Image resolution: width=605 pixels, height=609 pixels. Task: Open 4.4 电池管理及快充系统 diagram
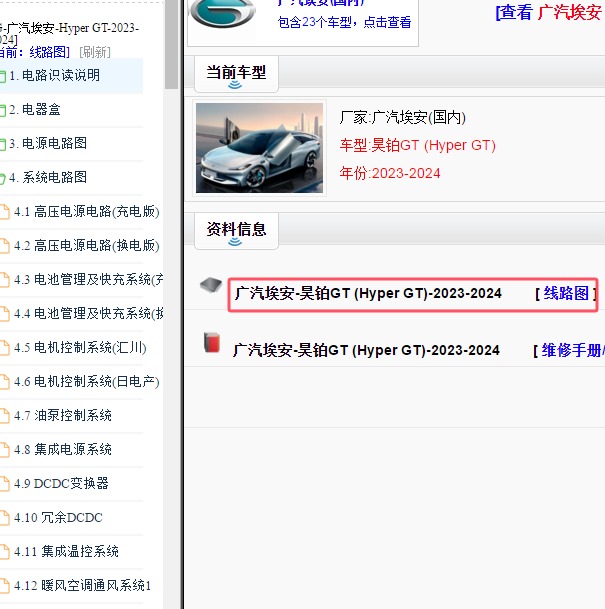tap(89, 313)
